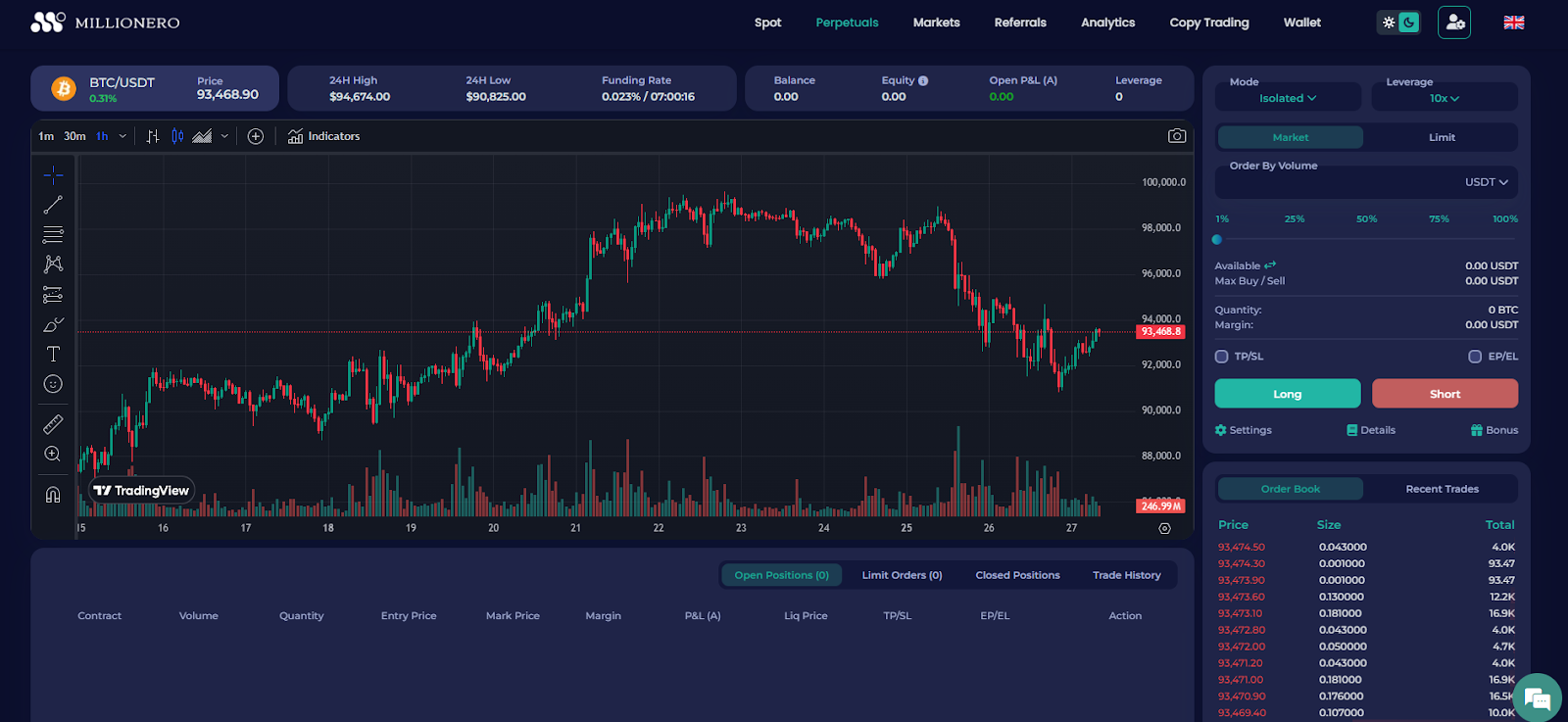
Task: Select the ruler measure tool
Action: tap(53, 424)
